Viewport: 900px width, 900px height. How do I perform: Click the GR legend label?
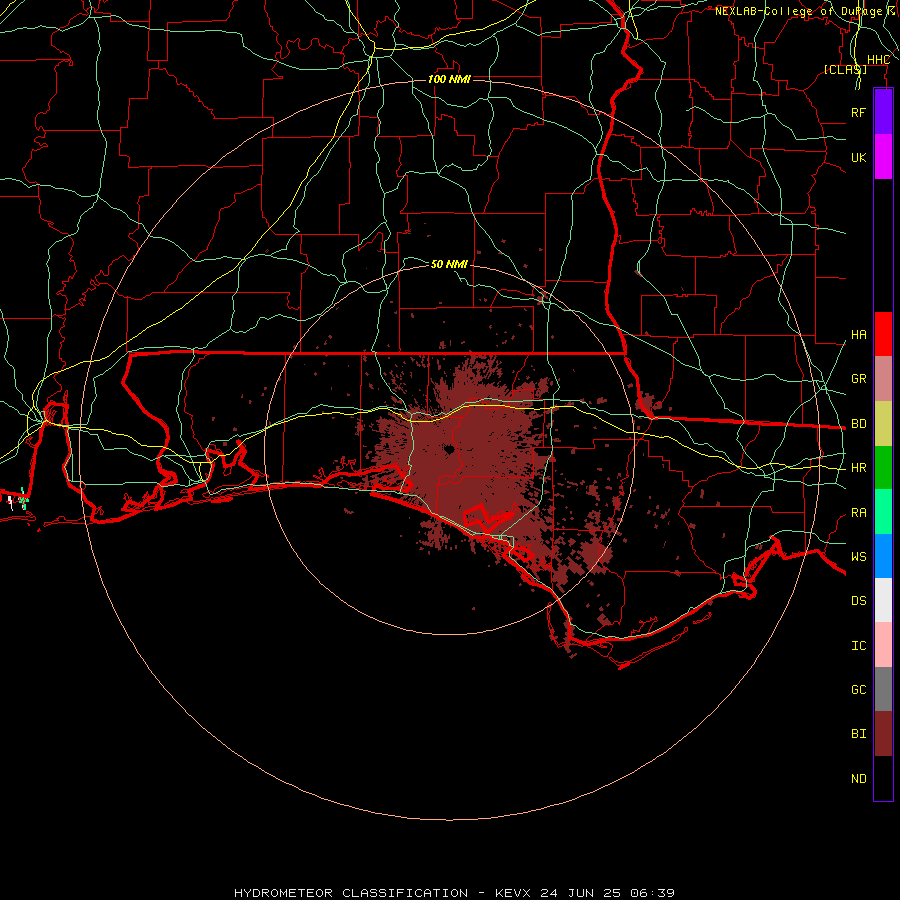[858, 379]
